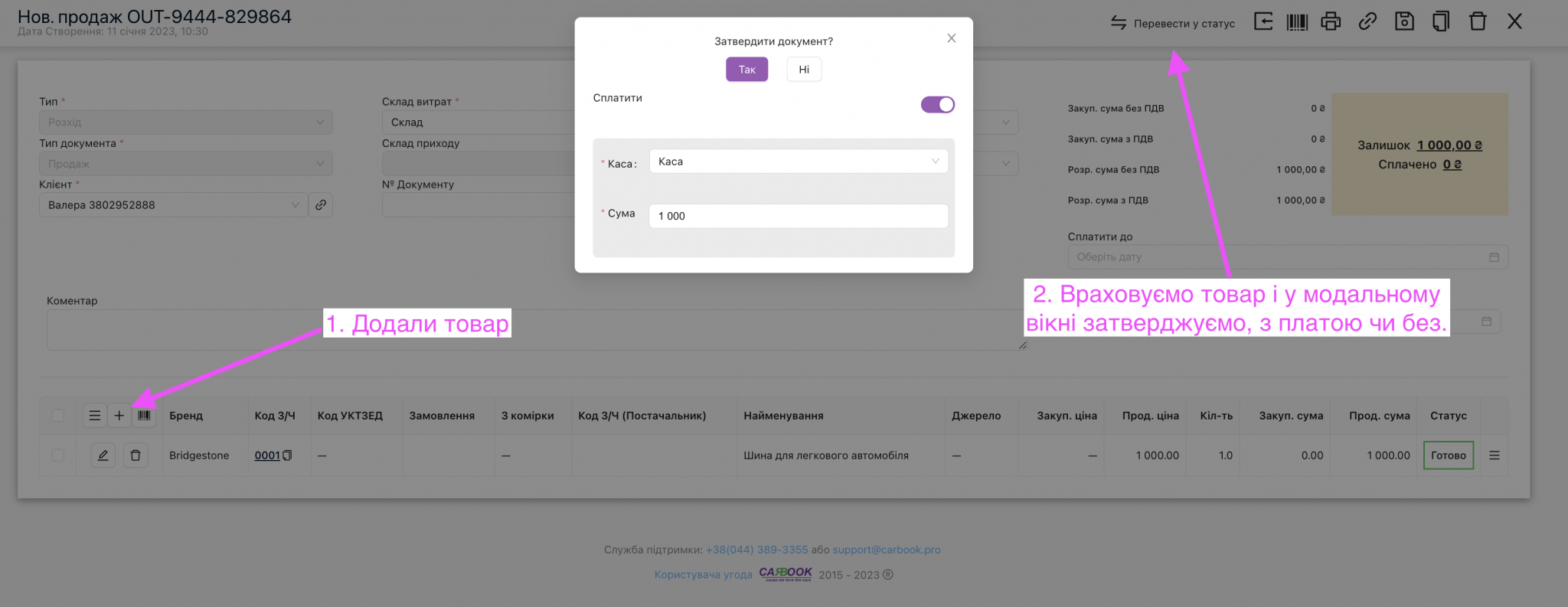Decline confirmation with the Ні button
1568x607 pixels.
pos(804,70)
